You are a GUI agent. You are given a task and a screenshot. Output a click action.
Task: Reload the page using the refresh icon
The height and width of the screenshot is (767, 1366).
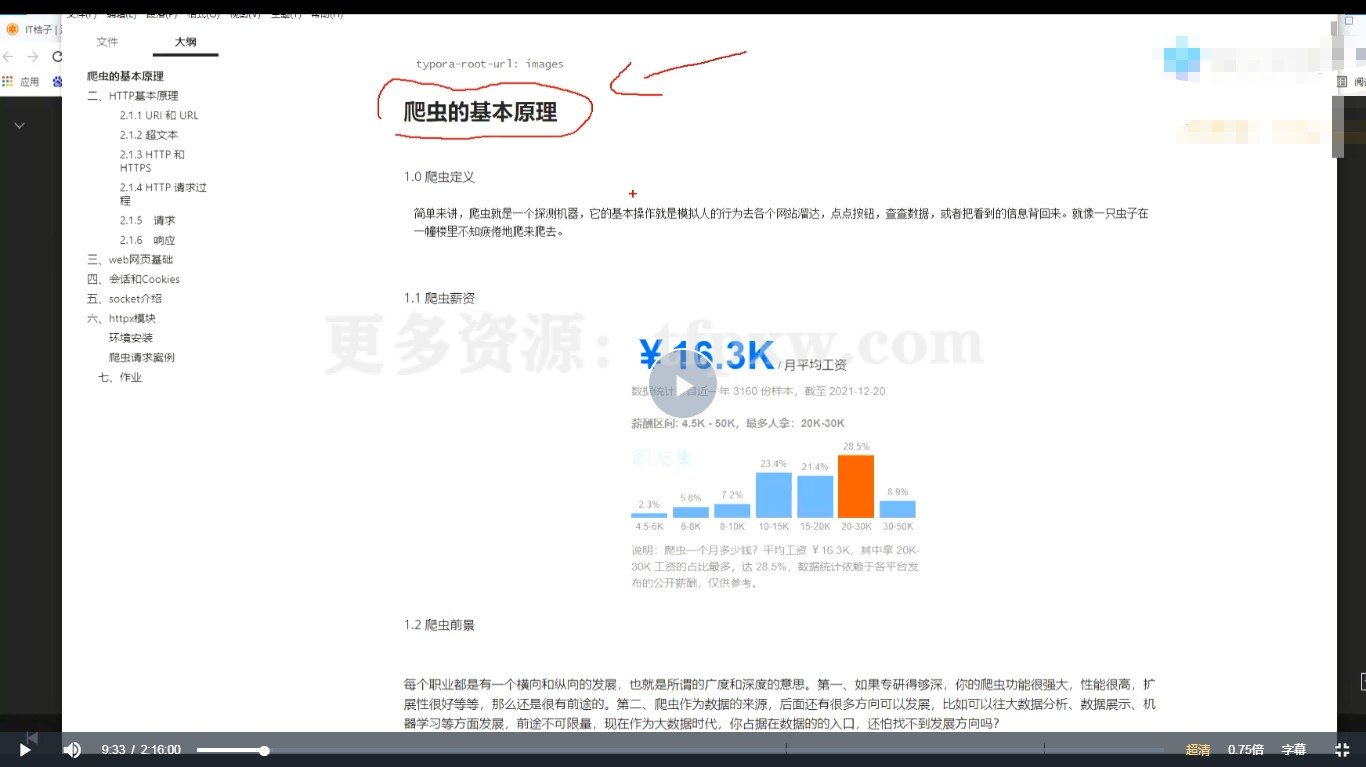pos(57,57)
